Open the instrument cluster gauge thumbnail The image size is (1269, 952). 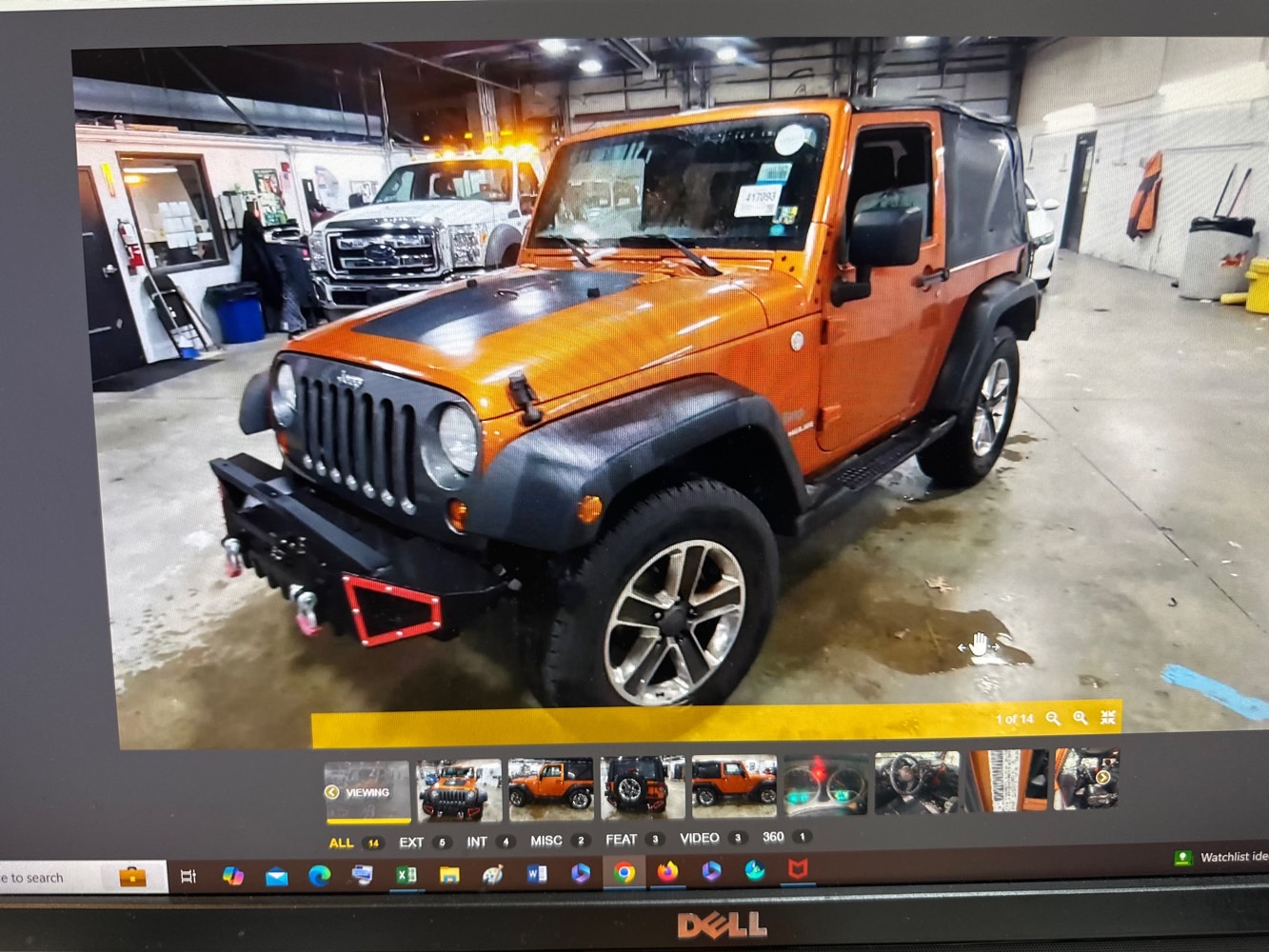click(x=825, y=784)
